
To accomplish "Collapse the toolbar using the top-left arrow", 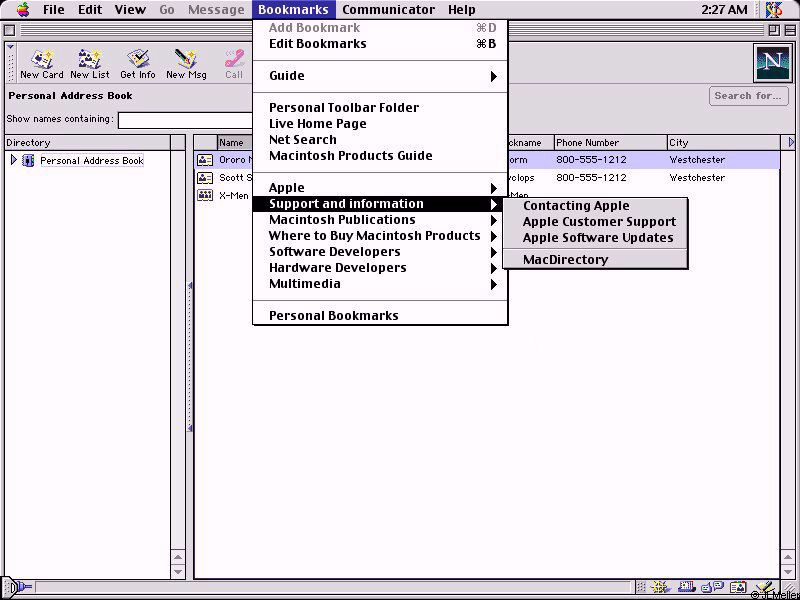I will (11, 47).
